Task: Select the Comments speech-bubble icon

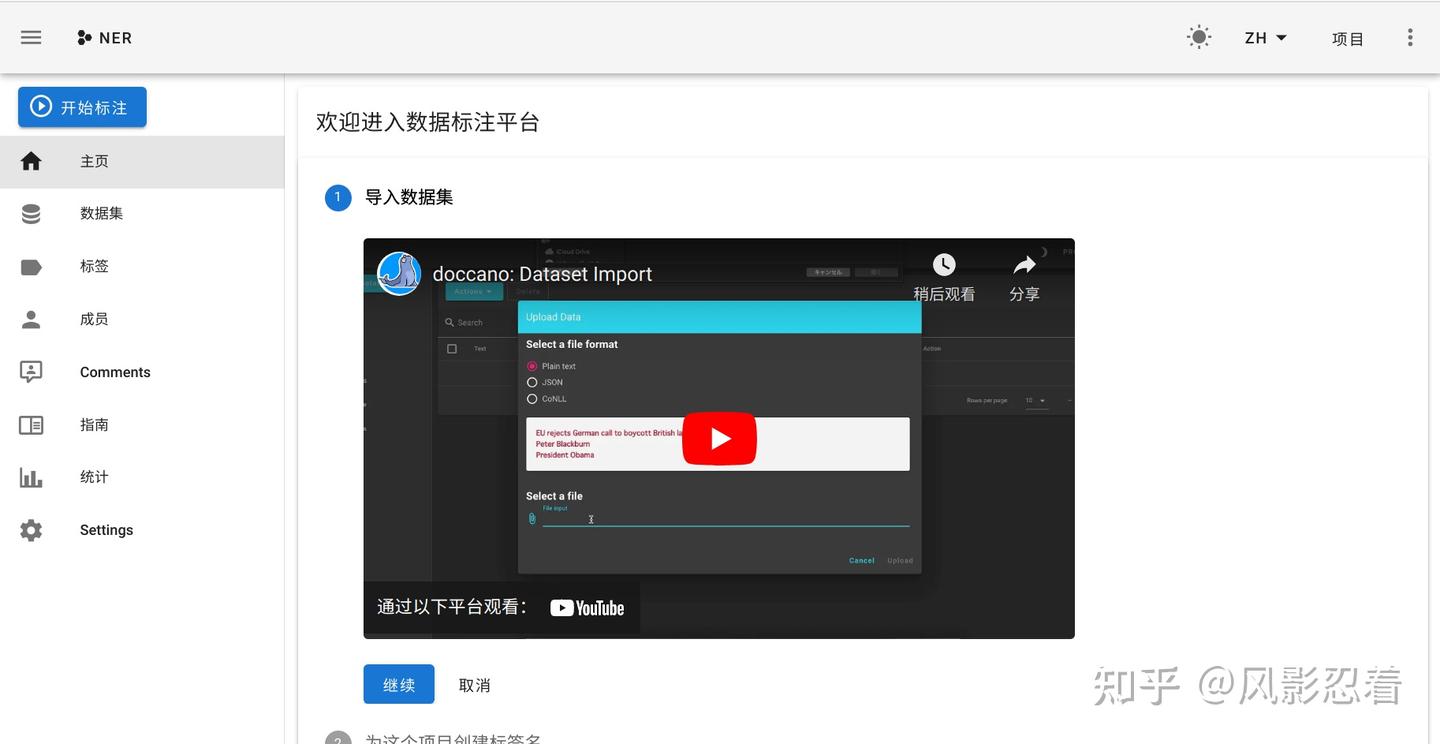Action: click(x=30, y=371)
